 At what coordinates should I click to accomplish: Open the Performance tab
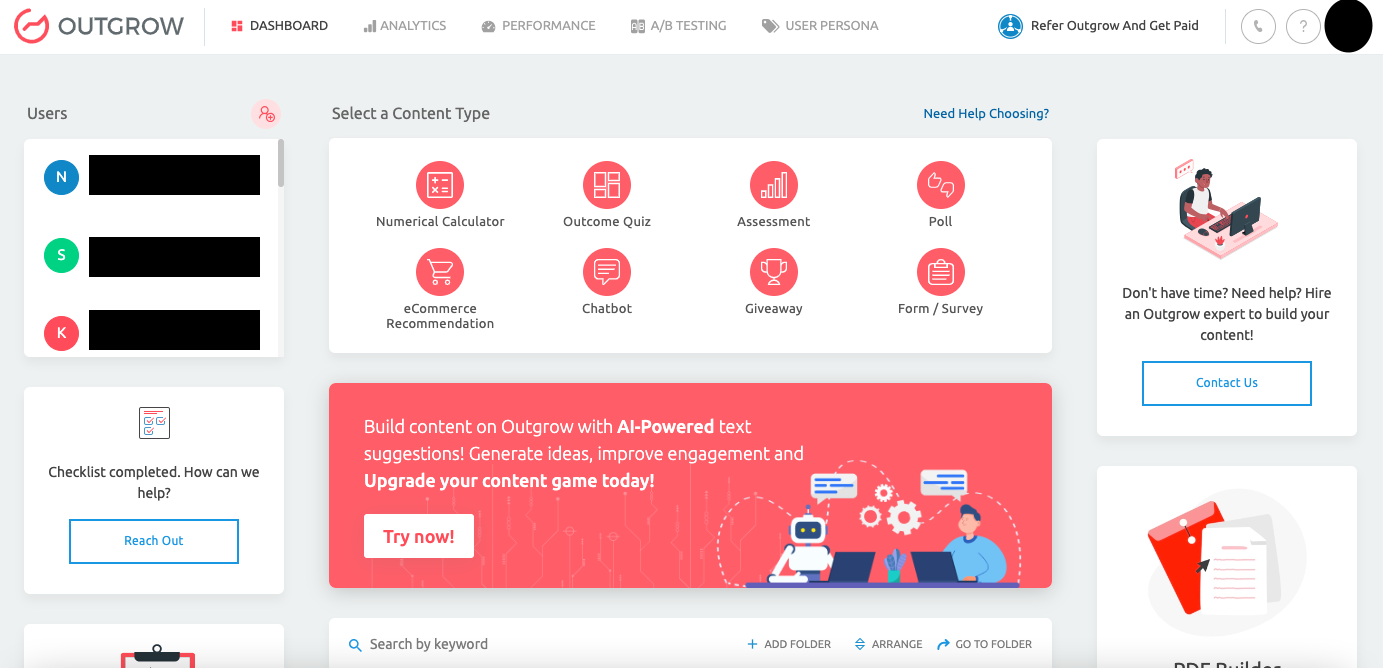(x=538, y=26)
